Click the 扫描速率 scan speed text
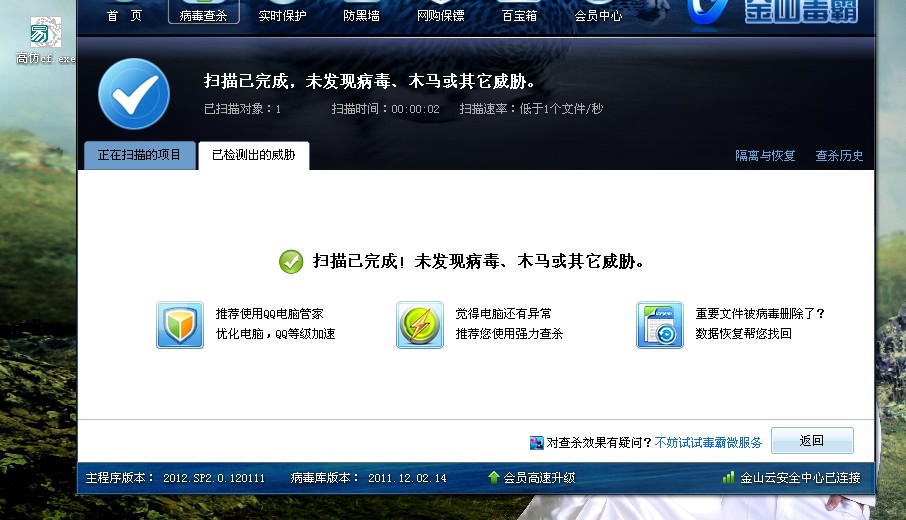Screen dimensions: 906x520 [x=531, y=109]
